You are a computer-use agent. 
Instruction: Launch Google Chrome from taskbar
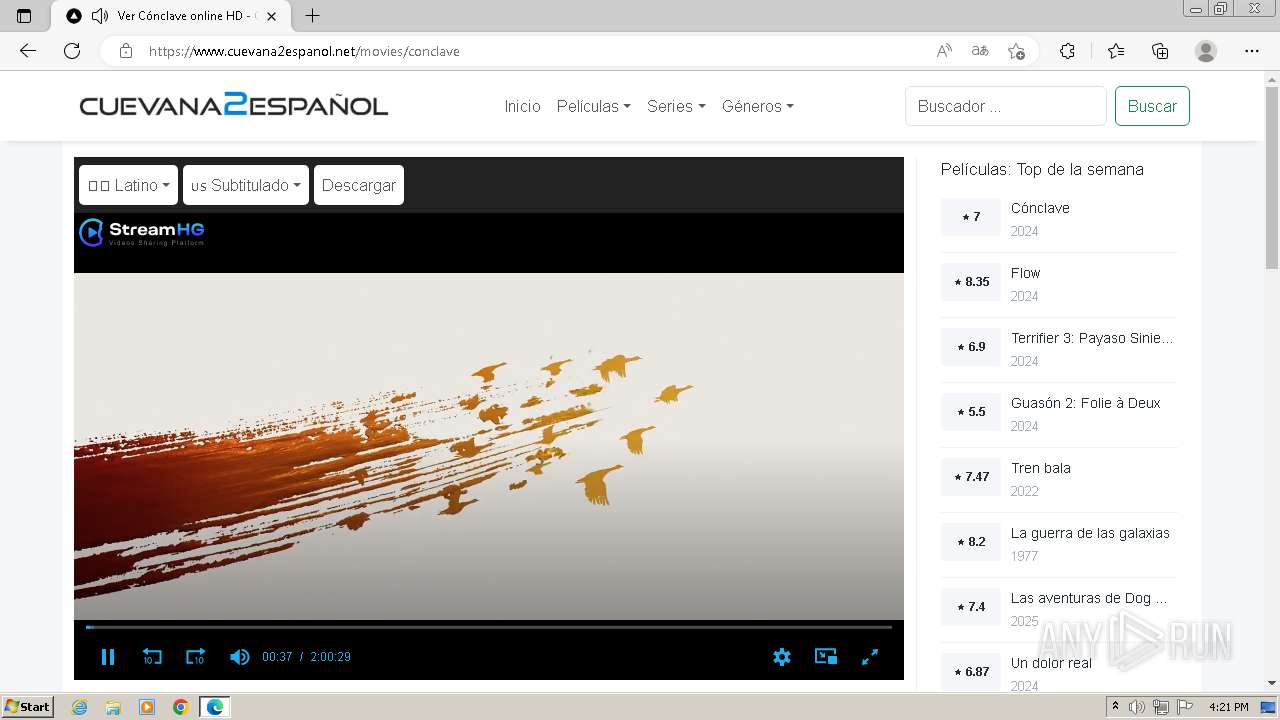point(181,707)
